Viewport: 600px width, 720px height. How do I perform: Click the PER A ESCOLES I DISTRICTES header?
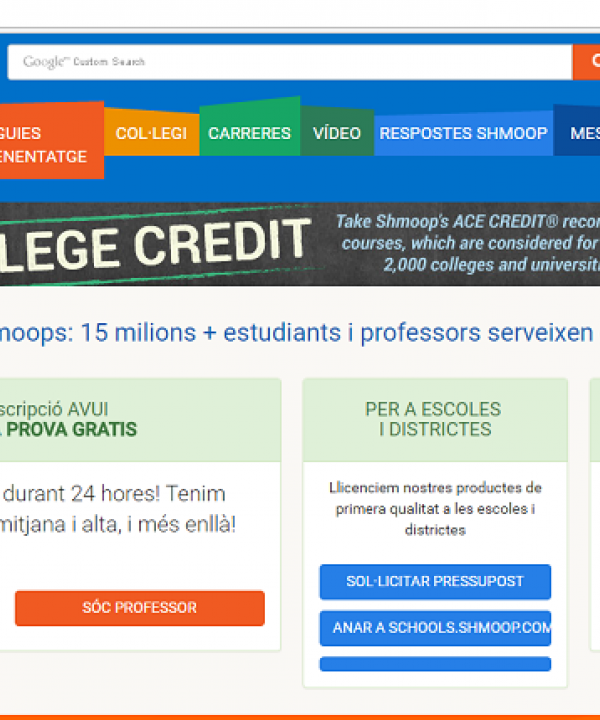tap(435, 420)
